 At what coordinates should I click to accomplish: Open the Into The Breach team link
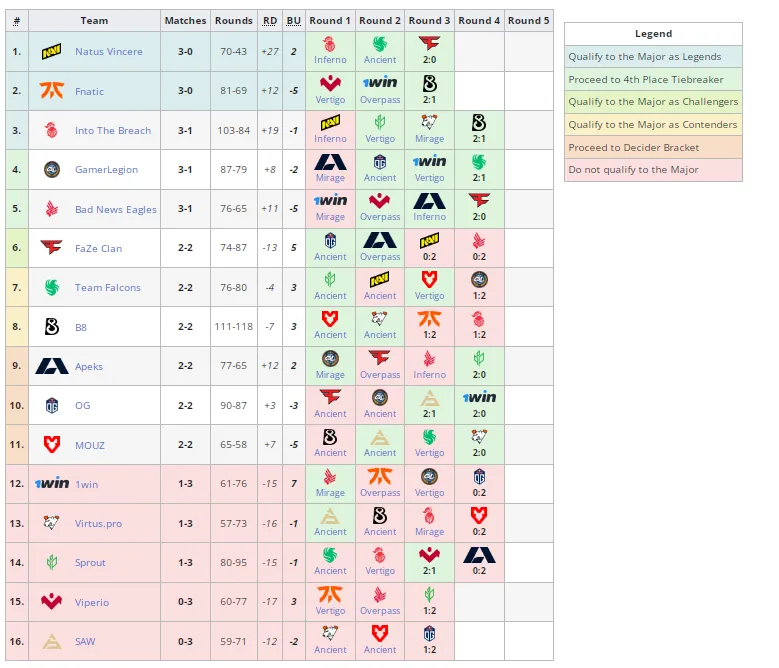click(113, 131)
